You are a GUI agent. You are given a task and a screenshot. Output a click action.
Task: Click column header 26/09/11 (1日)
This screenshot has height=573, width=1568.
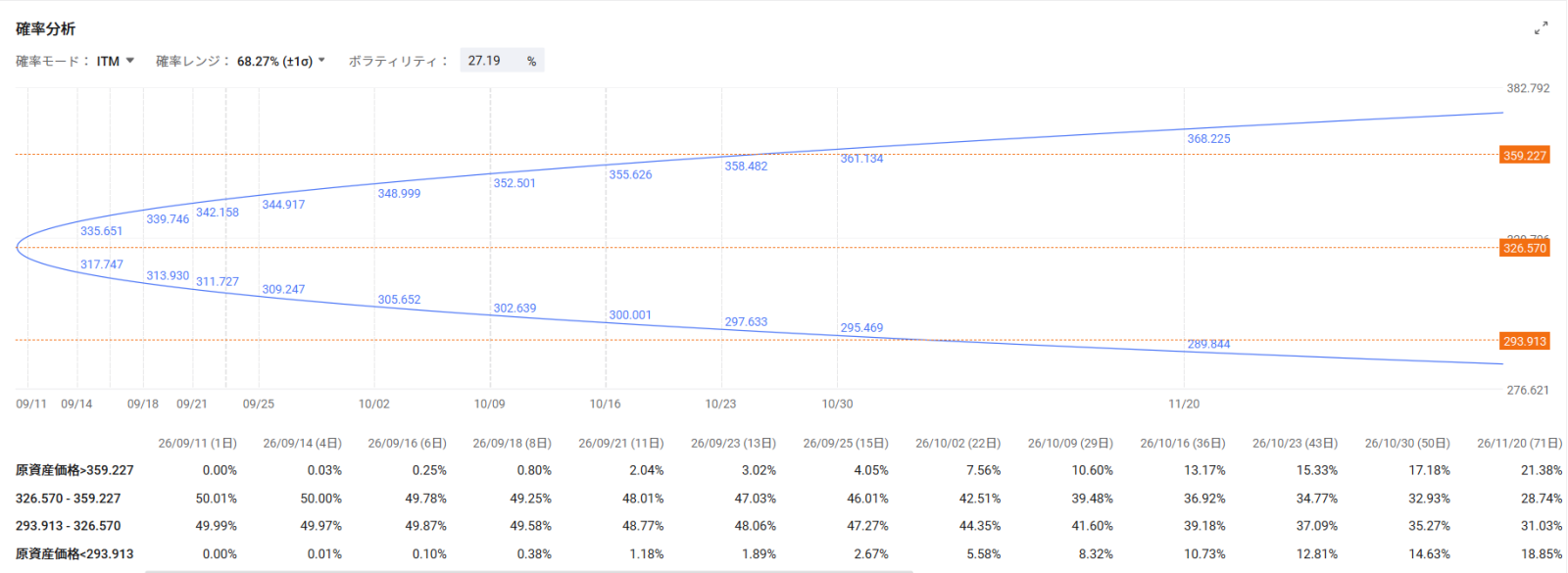click(x=197, y=444)
